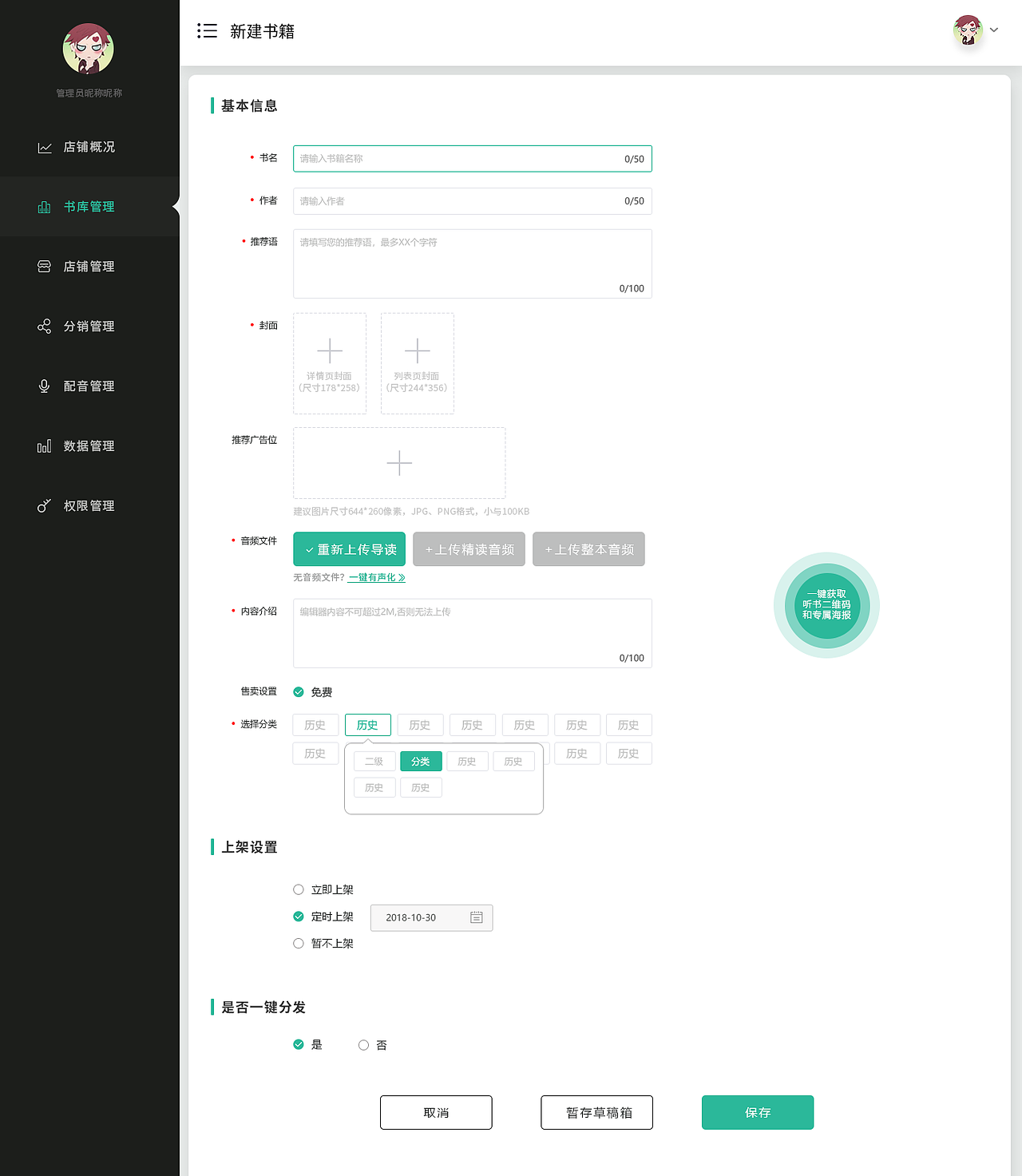Select the 店铺管理 shop icon
This screenshot has height=1176, width=1022.
pyautogui.click(x=45, y=266)
